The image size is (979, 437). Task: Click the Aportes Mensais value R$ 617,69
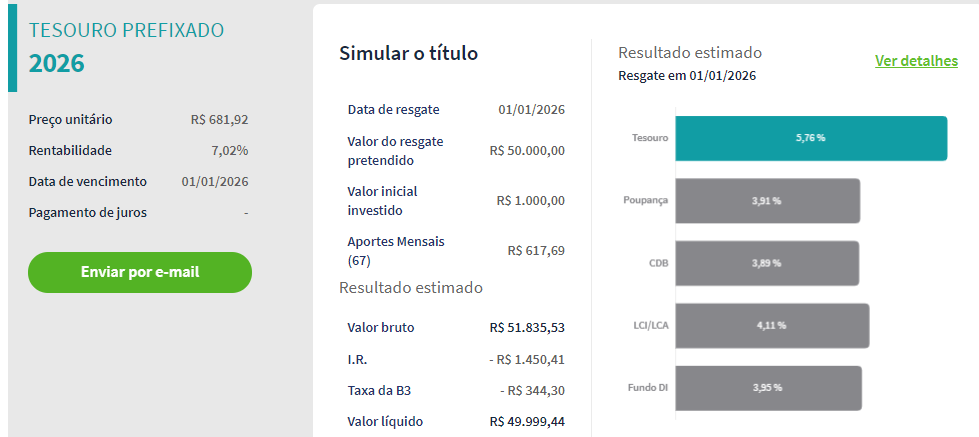(535, 251)
